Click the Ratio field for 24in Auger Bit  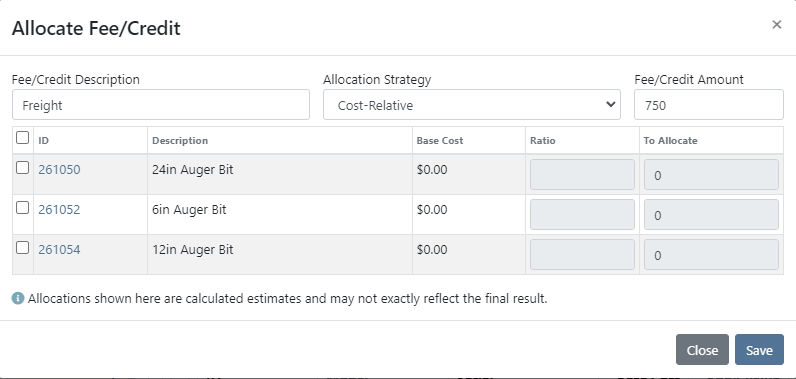tap(582, 175)
